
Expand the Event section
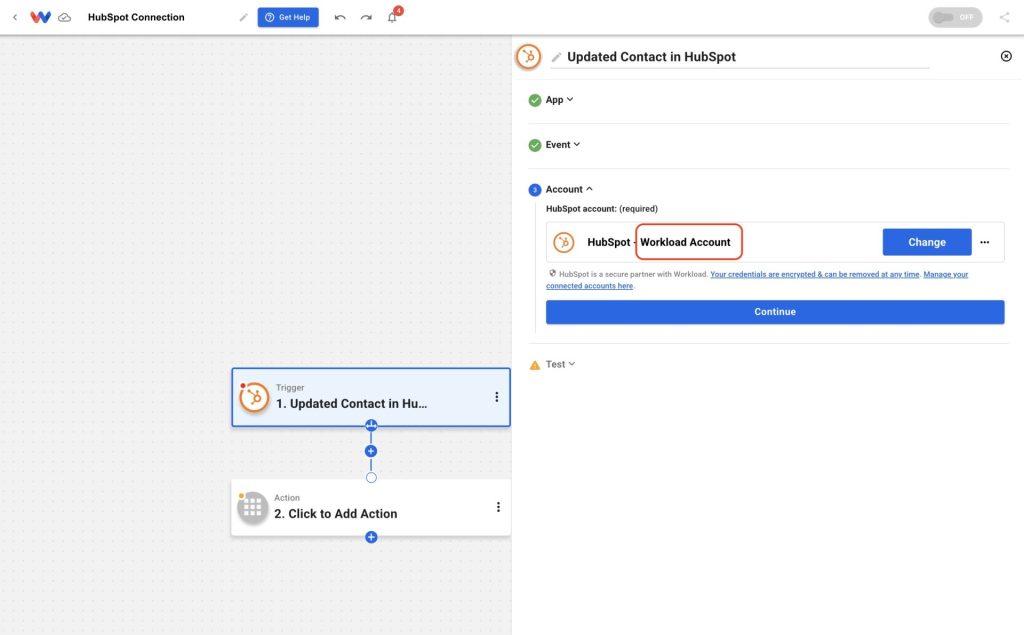tap(563, 145)
